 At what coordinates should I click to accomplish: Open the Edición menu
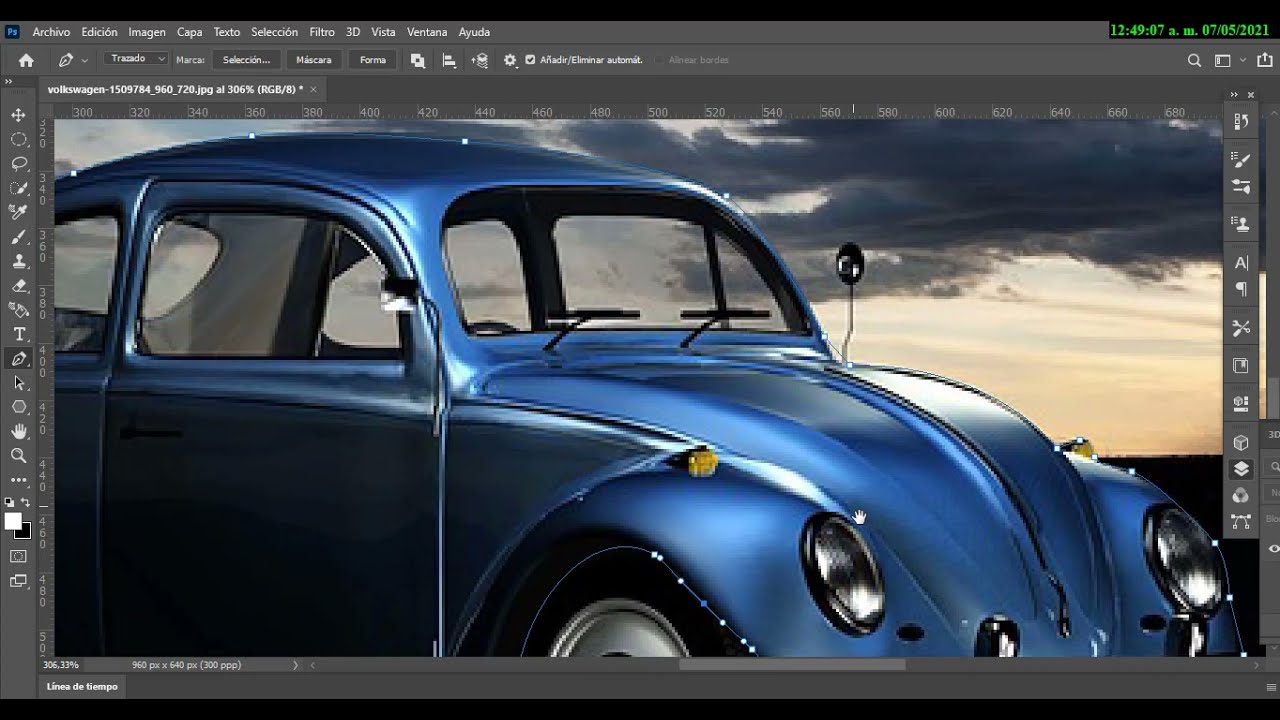point(99,32)
